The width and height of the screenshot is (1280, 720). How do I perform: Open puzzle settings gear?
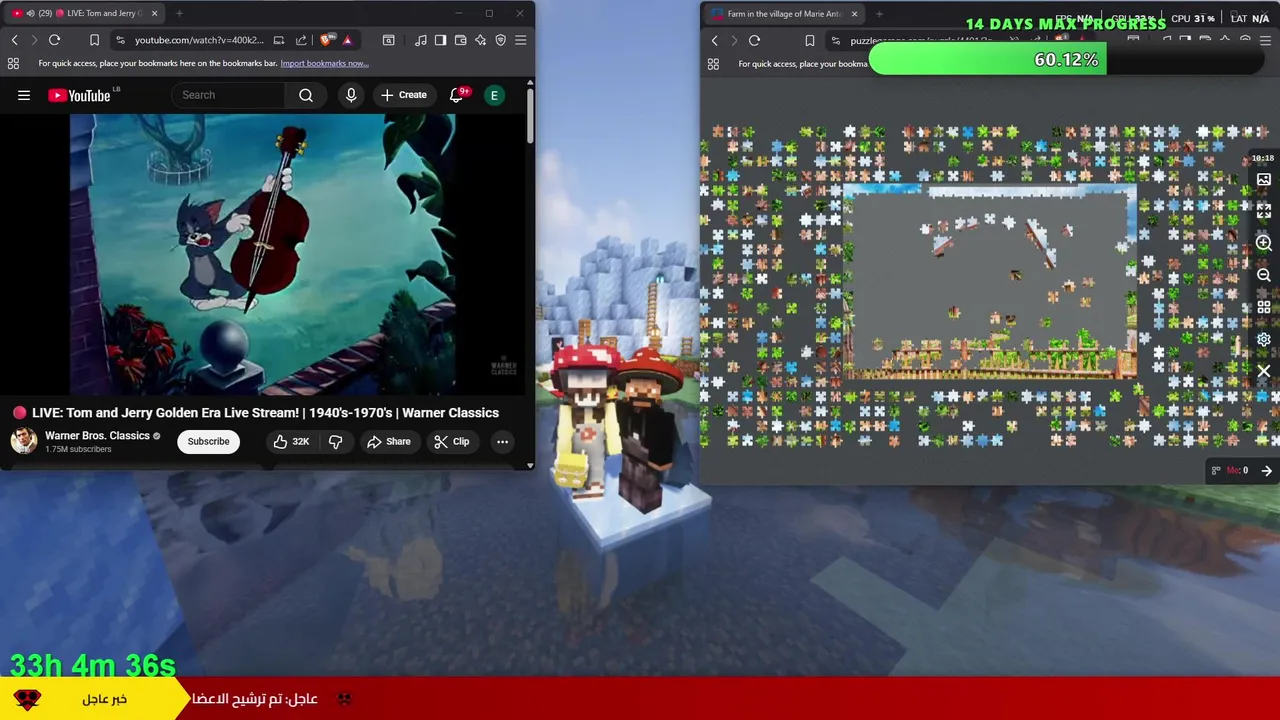coord(1264,339)
